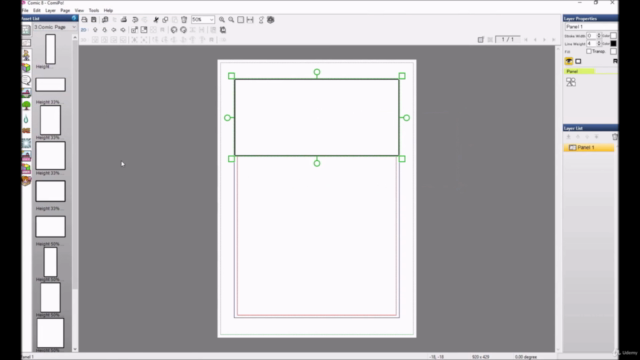This screenshot has height=360, width=640.
Task: Open the File menu
Action: (25, 10)
